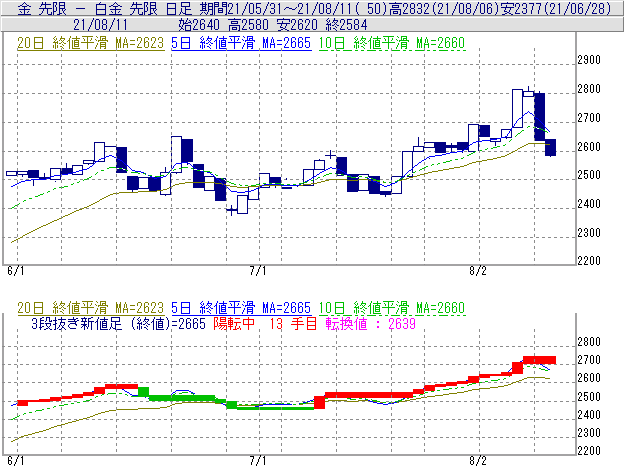The width and height of the screenshot is (624, 475).
Task: Click the last dark candlestick near 2600
Action: click(550, 147)
